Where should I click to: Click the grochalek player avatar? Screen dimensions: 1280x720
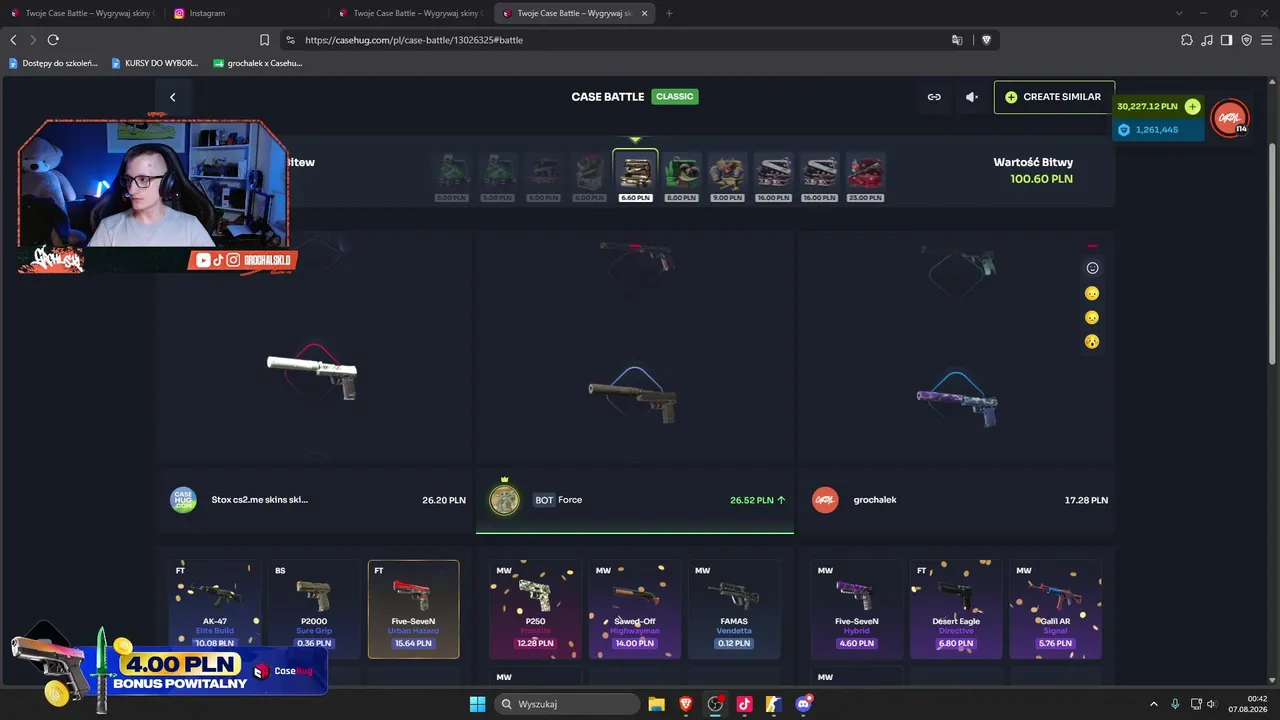[x=825, y=500]
